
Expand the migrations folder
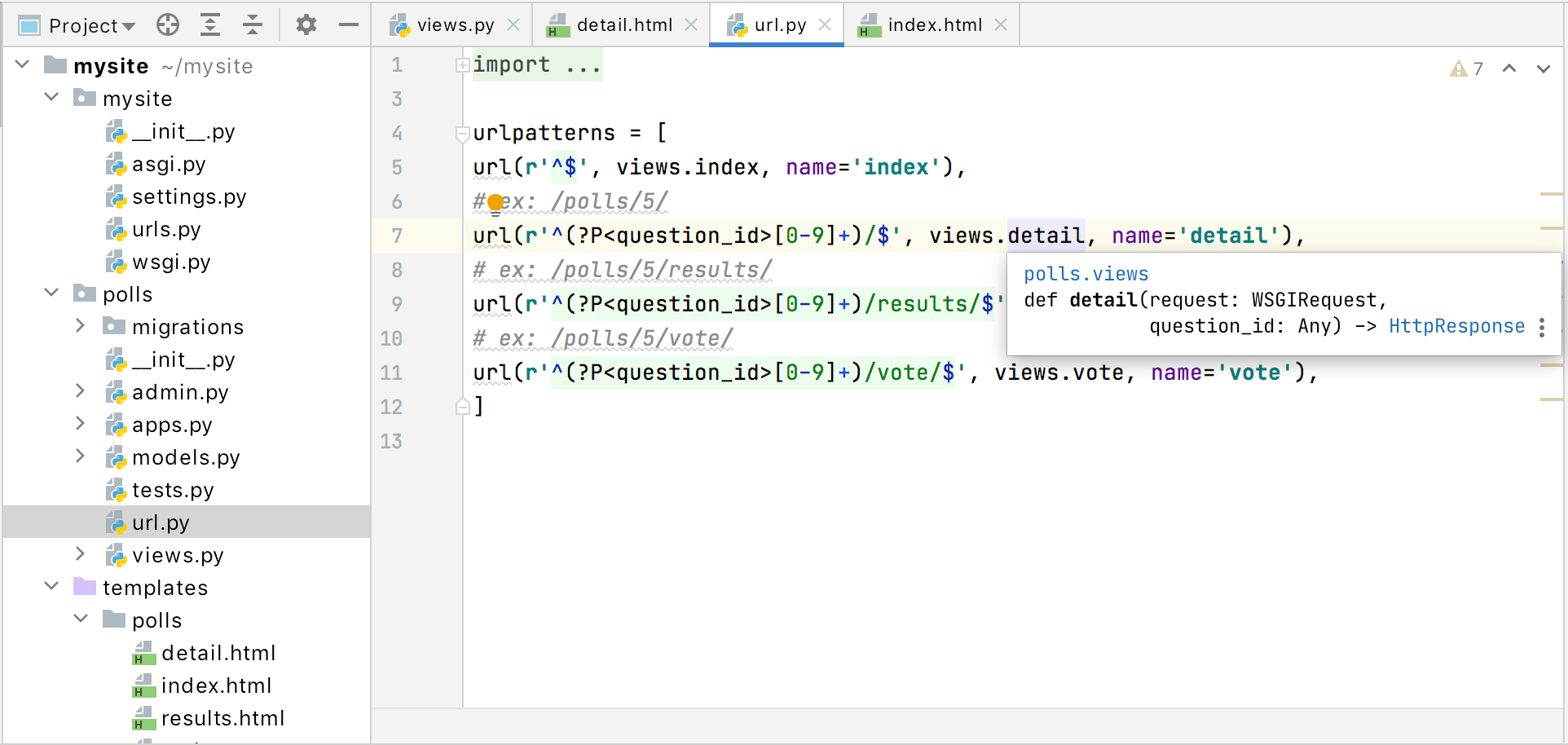pos(80,326)
